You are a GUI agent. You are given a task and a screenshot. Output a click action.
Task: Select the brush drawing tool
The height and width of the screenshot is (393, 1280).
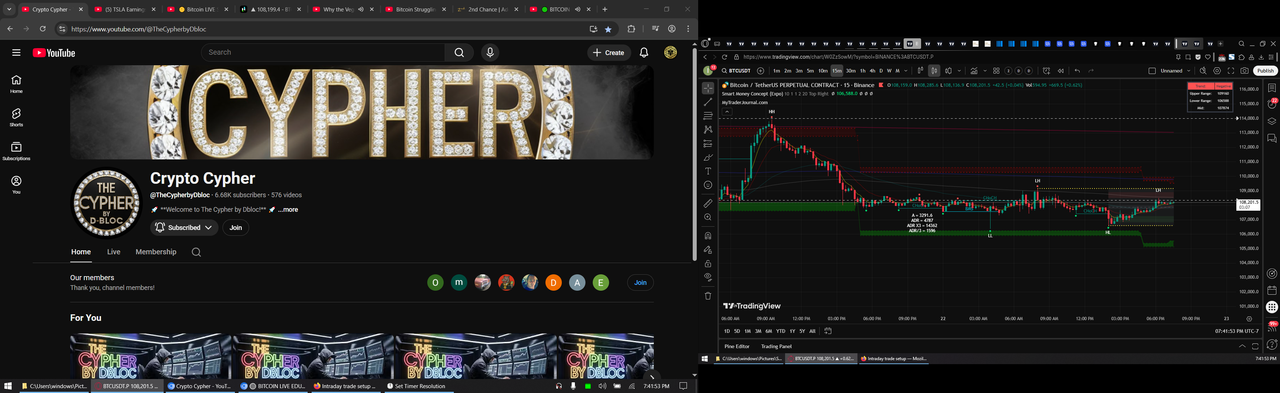(708, 157)
